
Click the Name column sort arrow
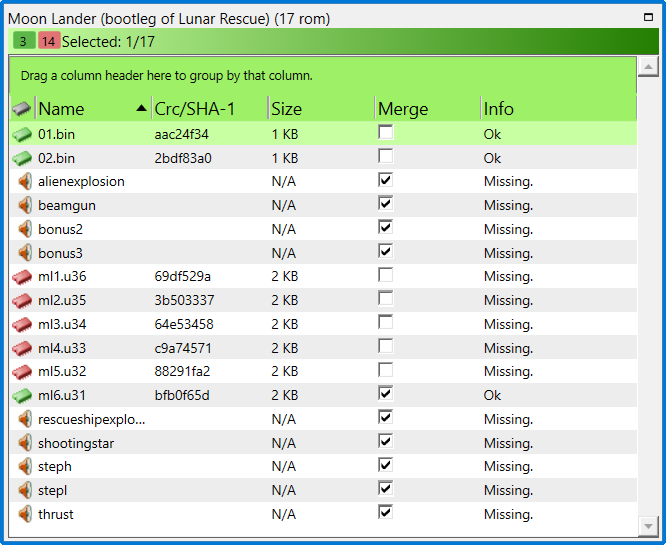[x=140, y=108]
